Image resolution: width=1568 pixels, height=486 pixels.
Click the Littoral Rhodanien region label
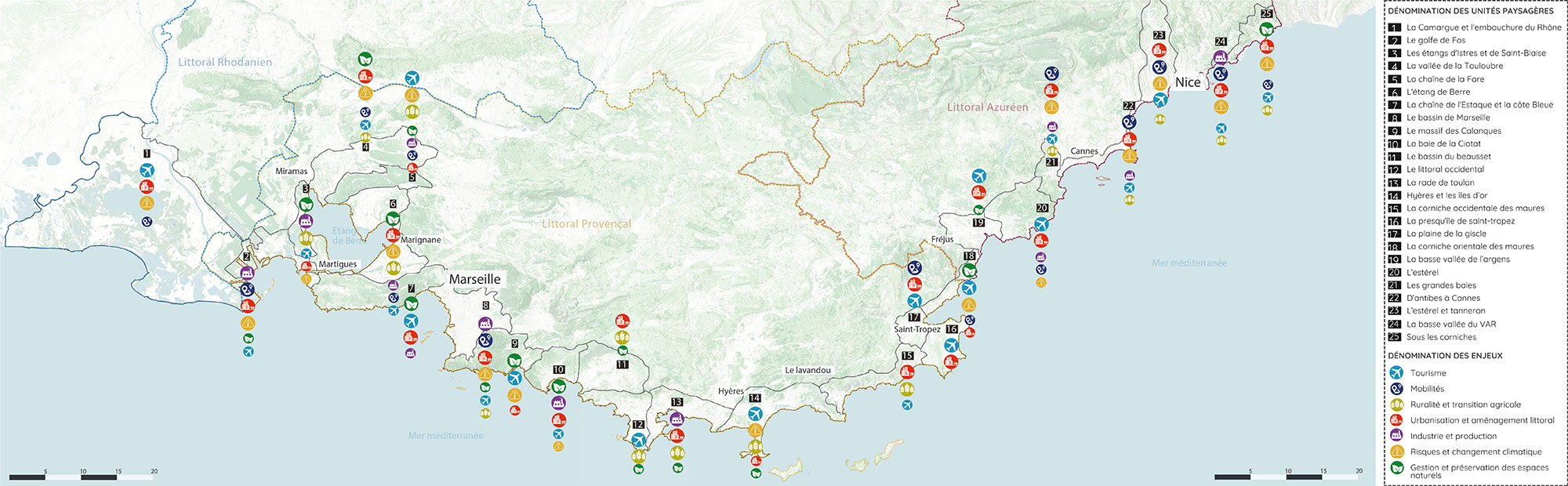coord(225,62)
